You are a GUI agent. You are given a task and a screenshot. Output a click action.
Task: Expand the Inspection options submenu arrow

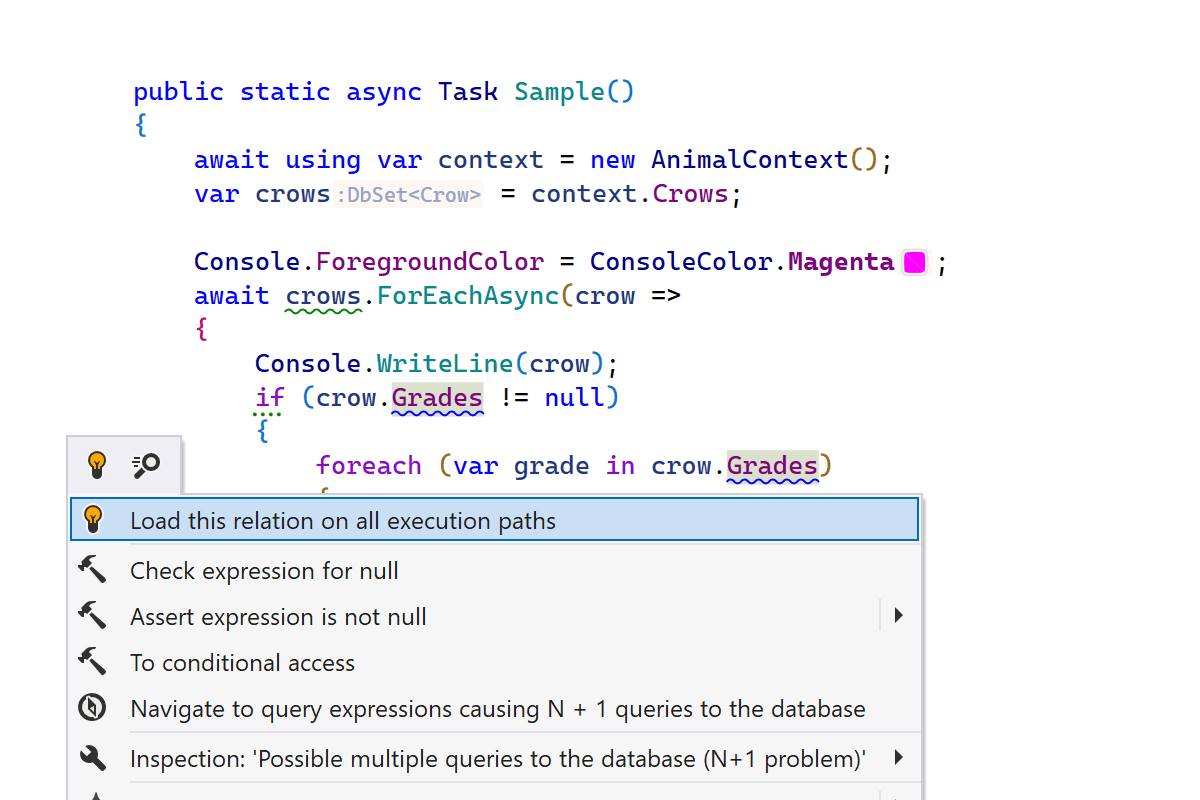point(898,758)
